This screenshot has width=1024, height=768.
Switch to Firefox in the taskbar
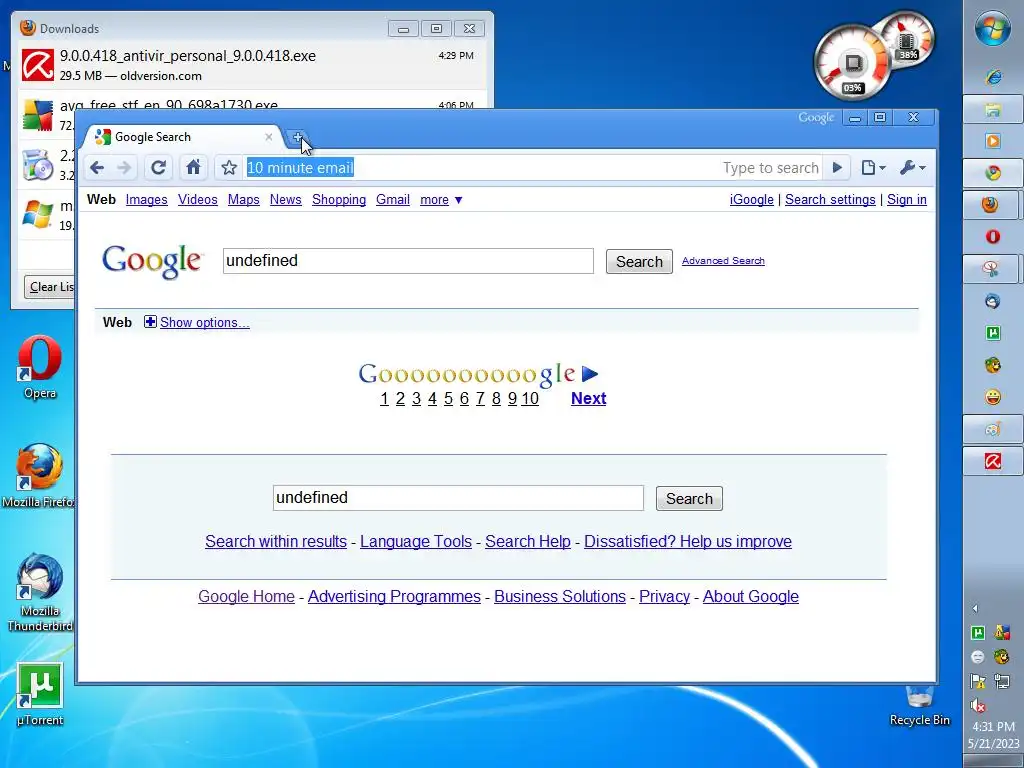991,204
